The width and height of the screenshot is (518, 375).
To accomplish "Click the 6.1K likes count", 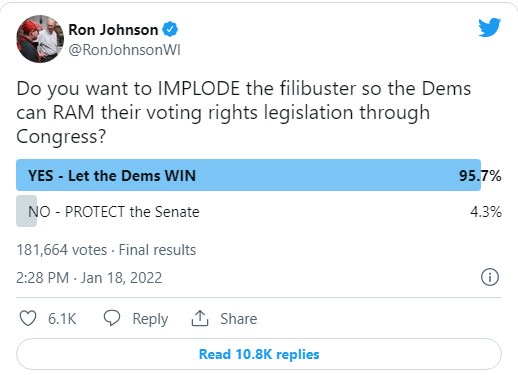I will pos(62,319).
